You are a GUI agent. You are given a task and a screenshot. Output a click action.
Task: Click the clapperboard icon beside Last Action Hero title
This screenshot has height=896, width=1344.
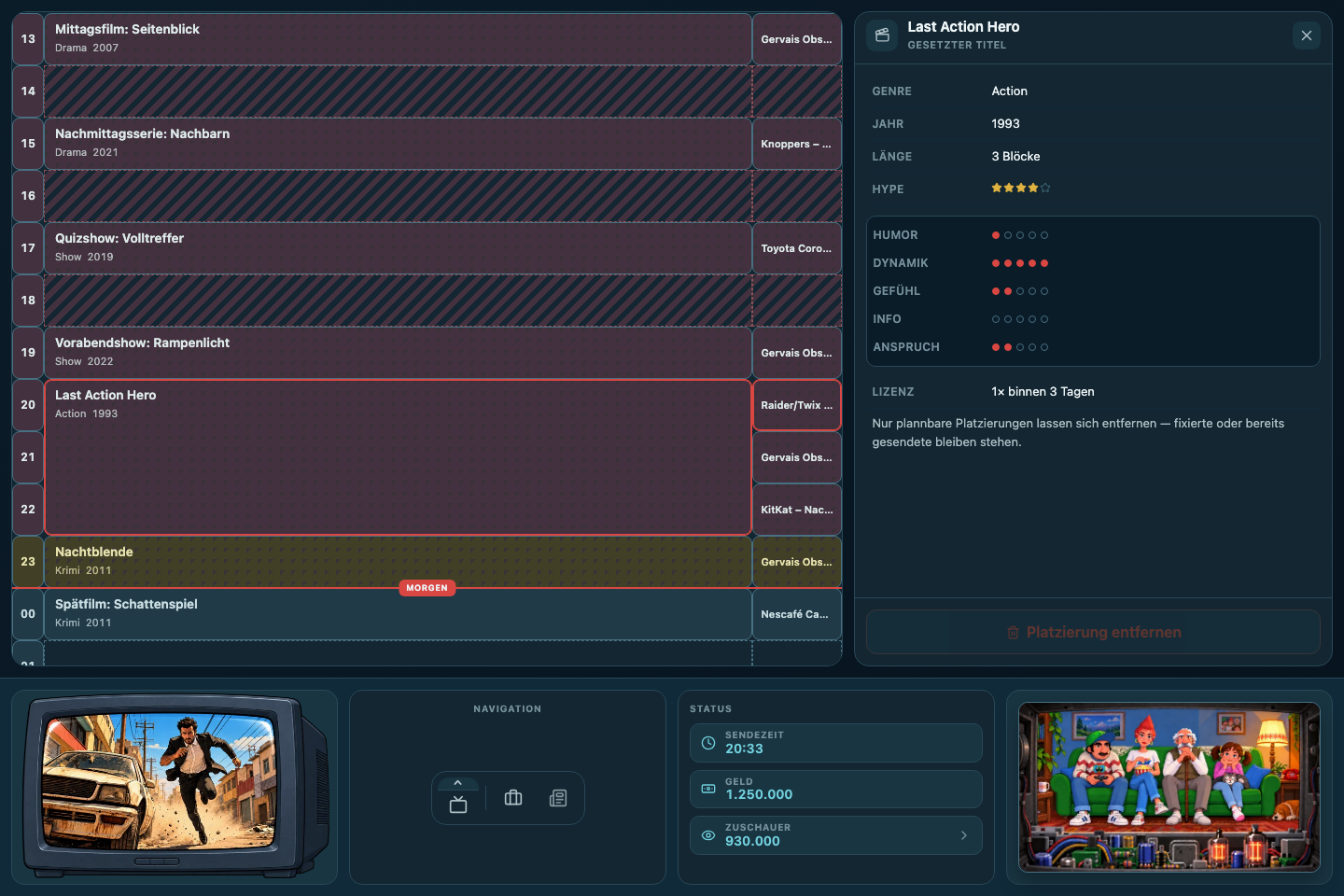(x=882, y=35)
